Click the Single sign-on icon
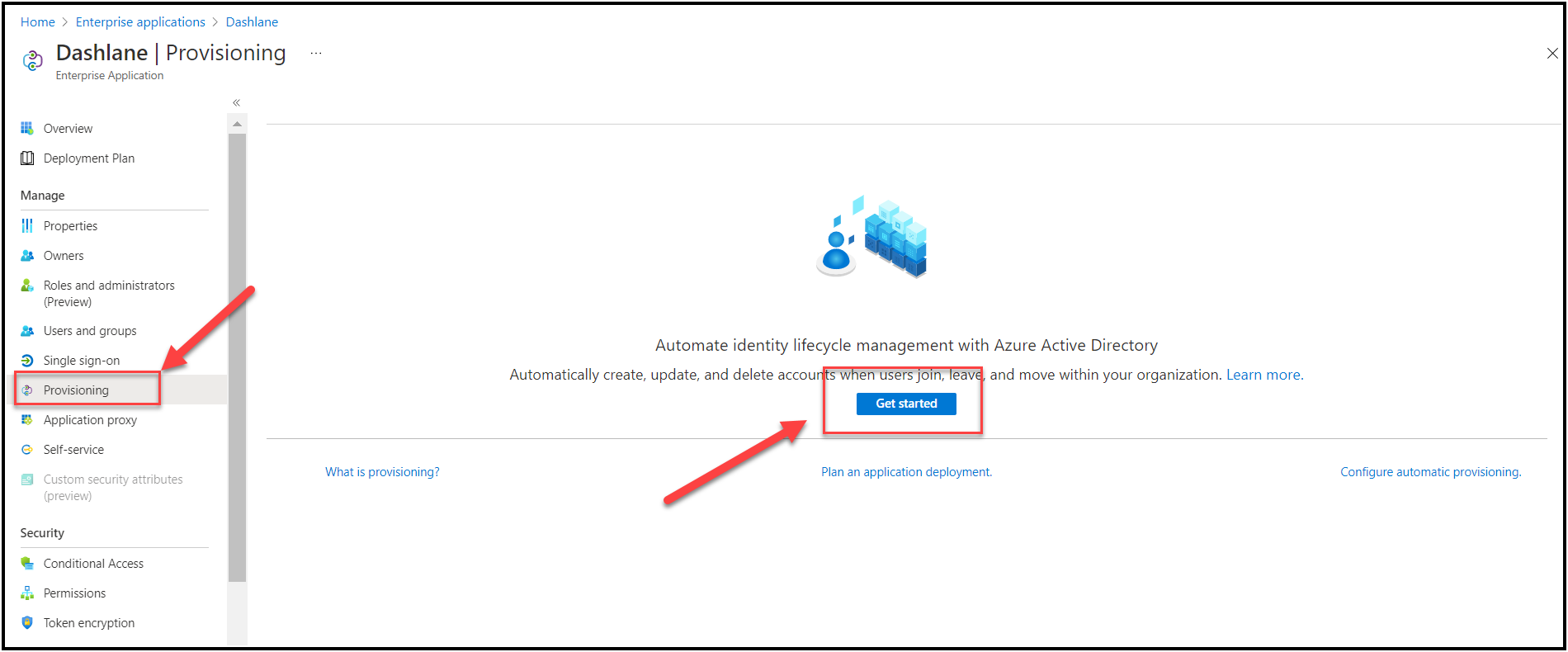The height and width of the screenshot is (652, 1568). (27, 361)
